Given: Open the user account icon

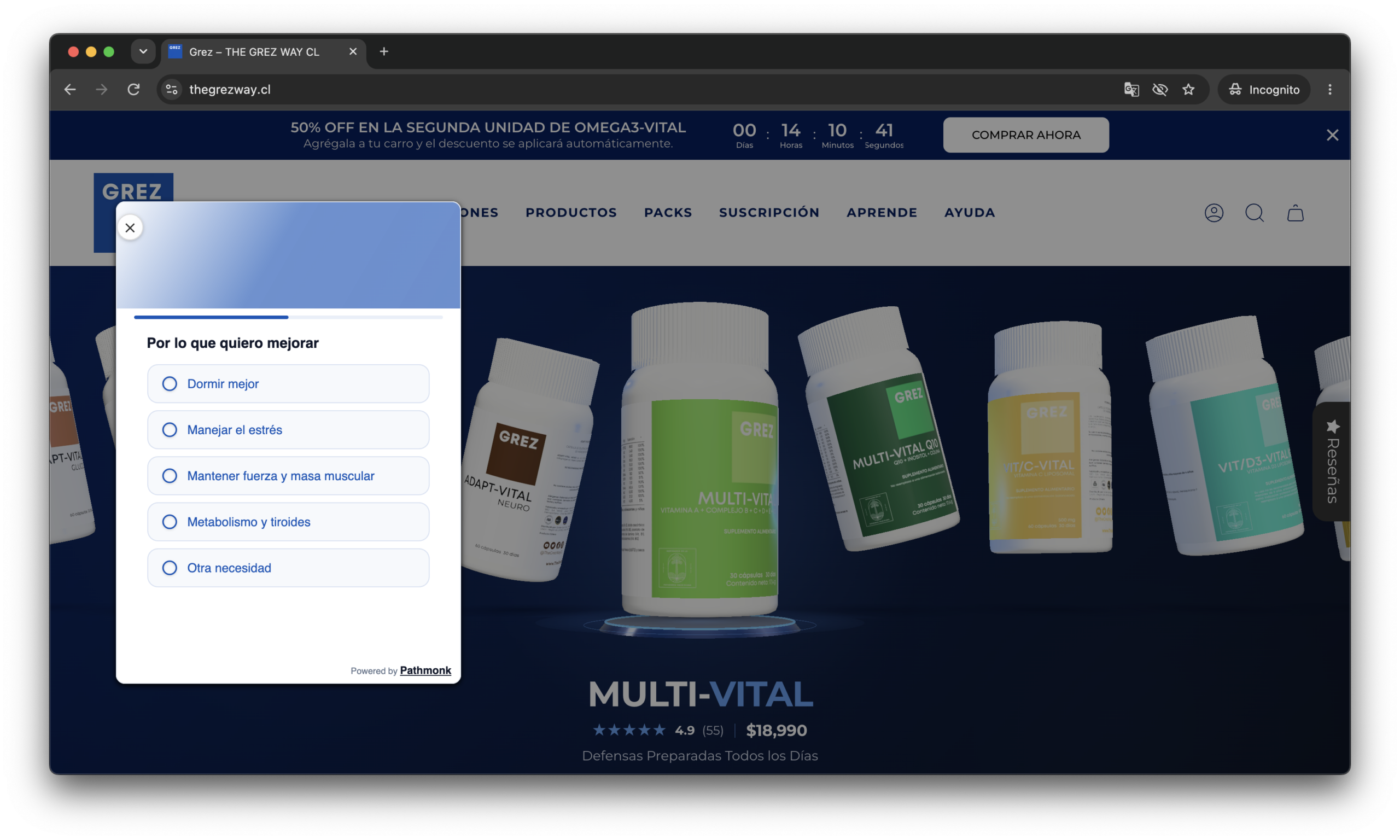Looking at the screenshot, I should point(1214,213).
